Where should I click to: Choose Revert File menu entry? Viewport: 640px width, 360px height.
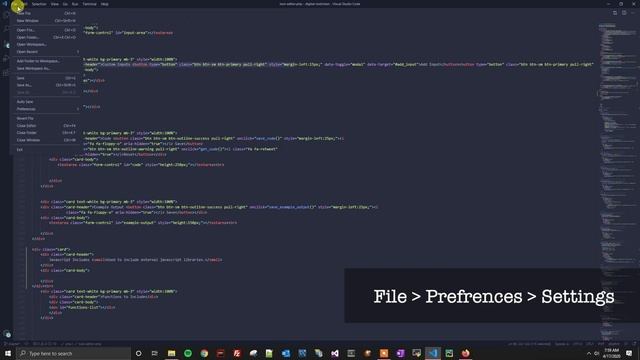(x=45, y=118)
